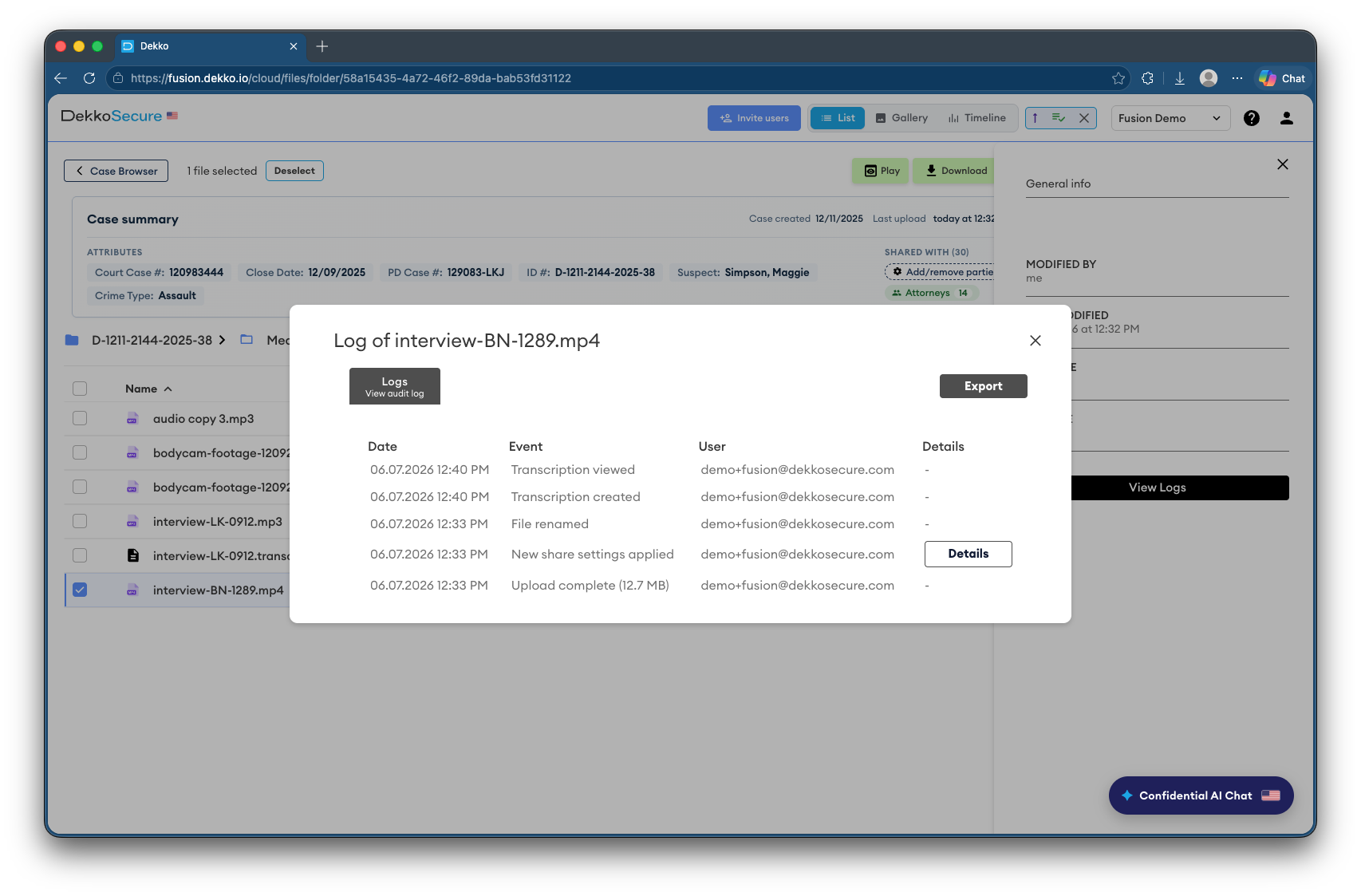Check the audio copy 3.mp3 checkbox

tap(80, 418)
